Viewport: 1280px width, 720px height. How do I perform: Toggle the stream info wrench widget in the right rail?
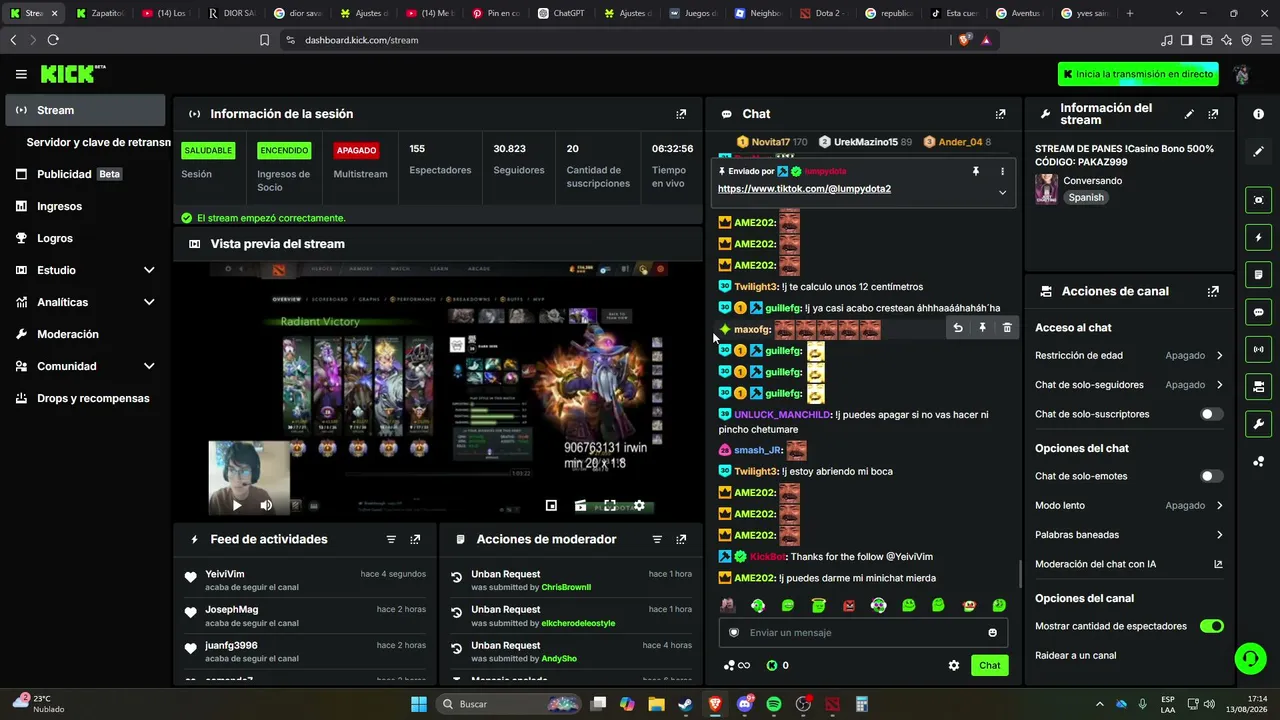(x=1258, y=424)
